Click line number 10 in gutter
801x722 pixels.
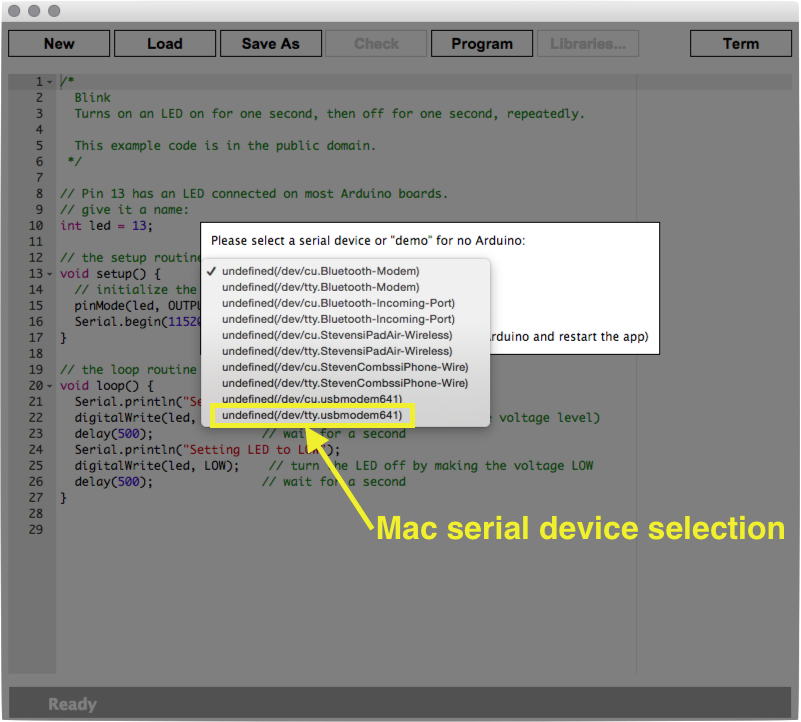(x=36, y=226)
